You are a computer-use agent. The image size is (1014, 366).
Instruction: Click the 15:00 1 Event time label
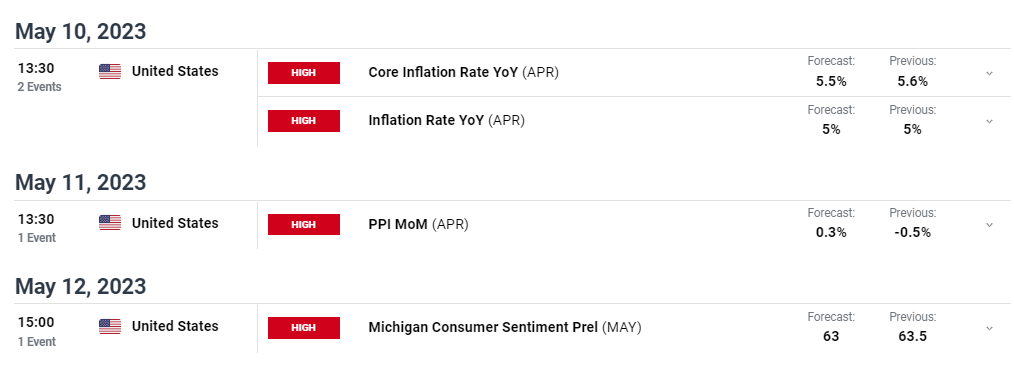click(x=37, y=331)
